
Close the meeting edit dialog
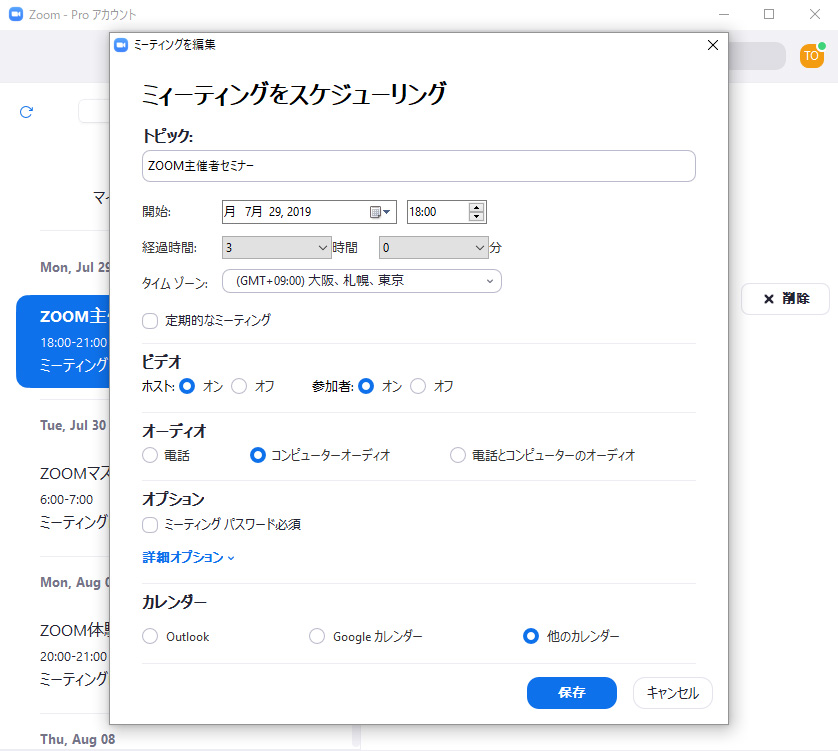click(x=712, y=45)
